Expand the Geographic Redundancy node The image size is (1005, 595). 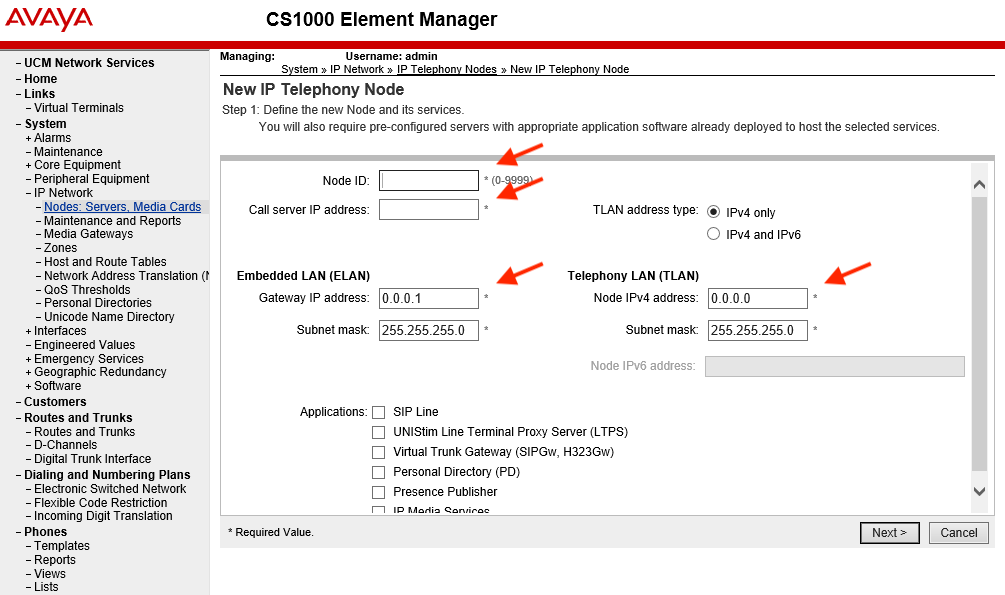(x=28, y=373)
